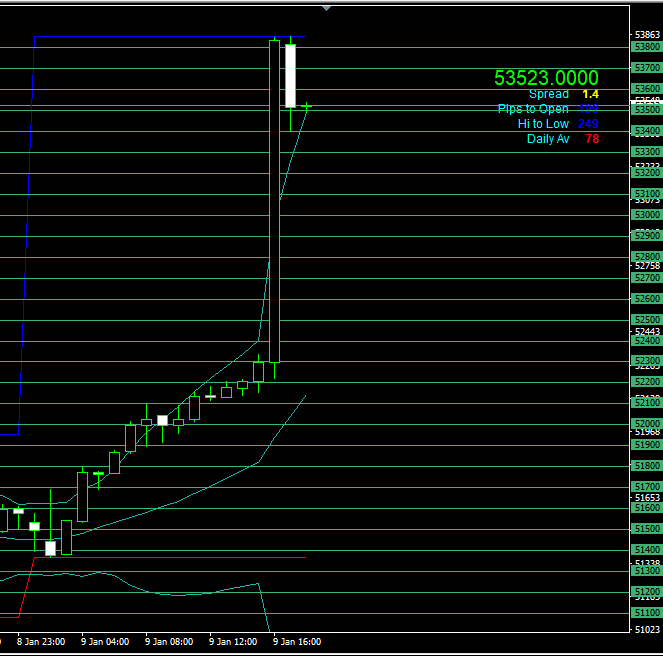
Task: Select the Hi to Low label
Action: 543,124
